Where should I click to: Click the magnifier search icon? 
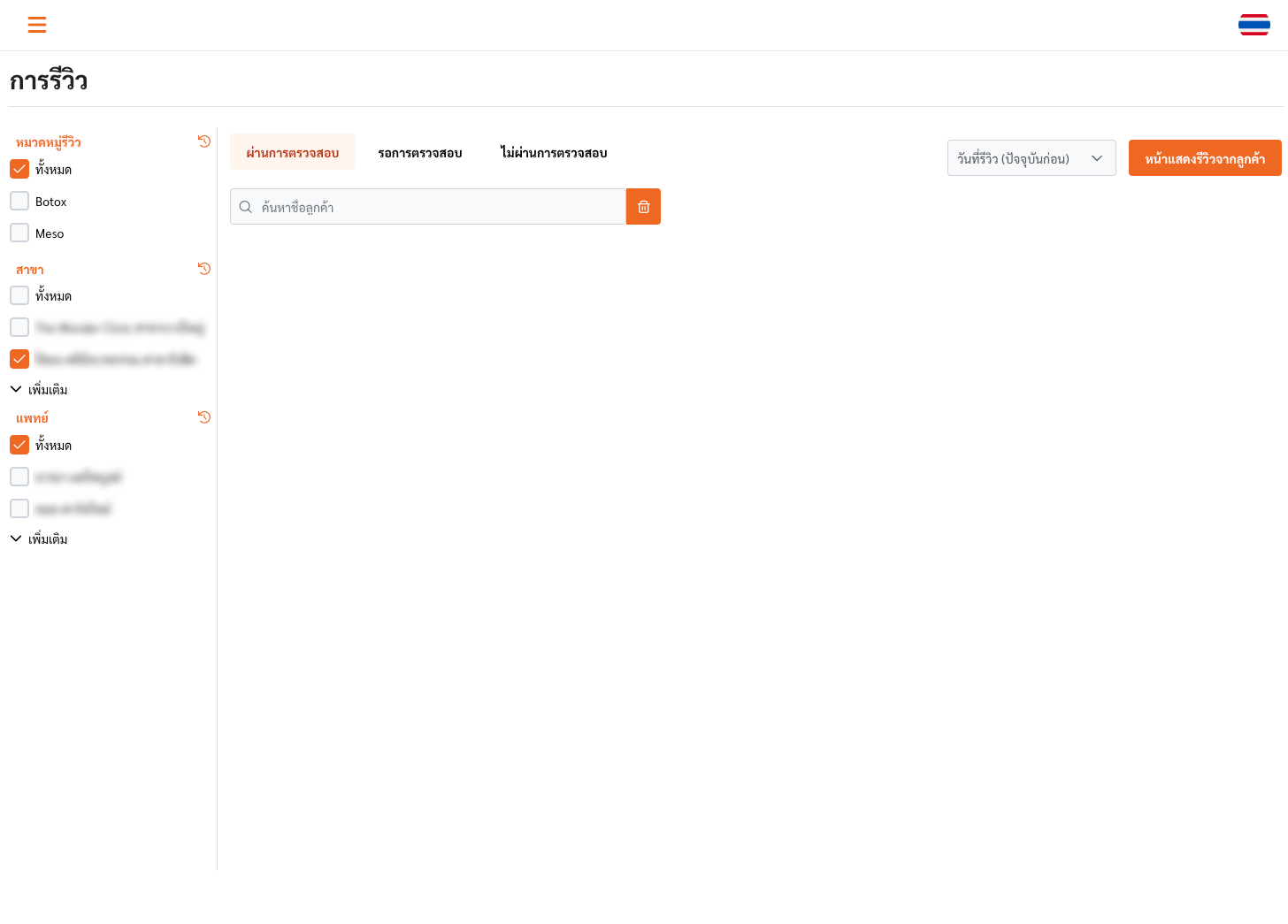point(246,207)
